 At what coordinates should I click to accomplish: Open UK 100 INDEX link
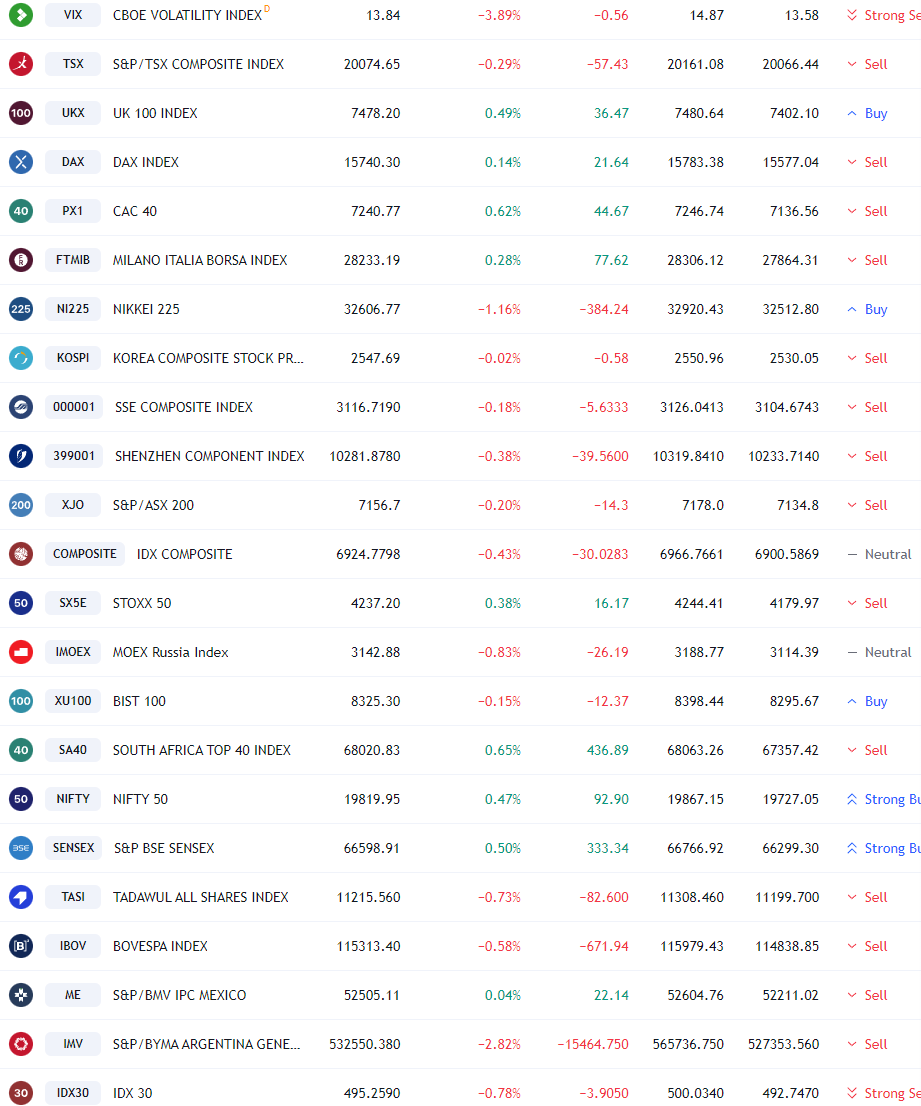tap(155, 113)
